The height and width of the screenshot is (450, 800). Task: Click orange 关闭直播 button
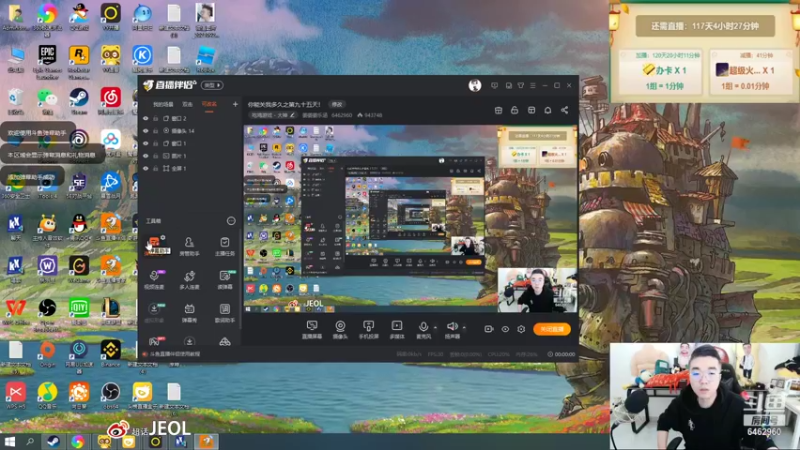pos(552,329)
